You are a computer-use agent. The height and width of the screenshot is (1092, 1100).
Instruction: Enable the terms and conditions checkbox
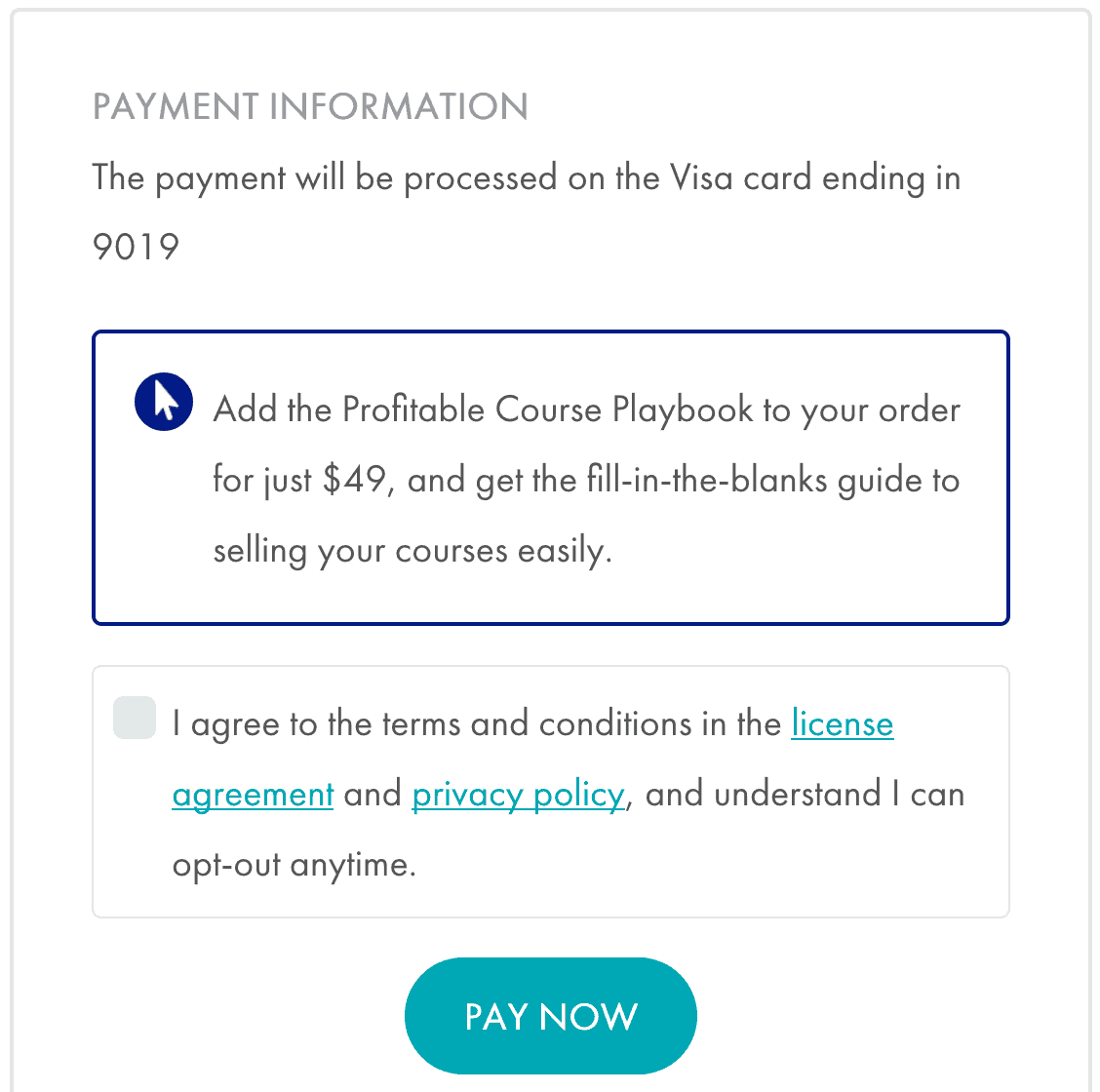(x=134, y=720)
